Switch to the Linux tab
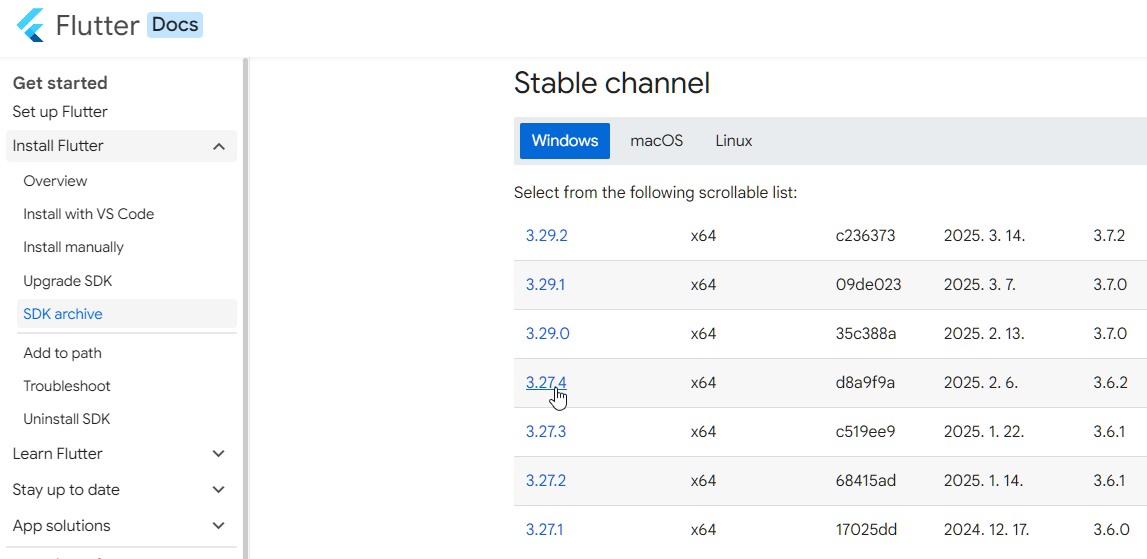 [x=734, y=140]
